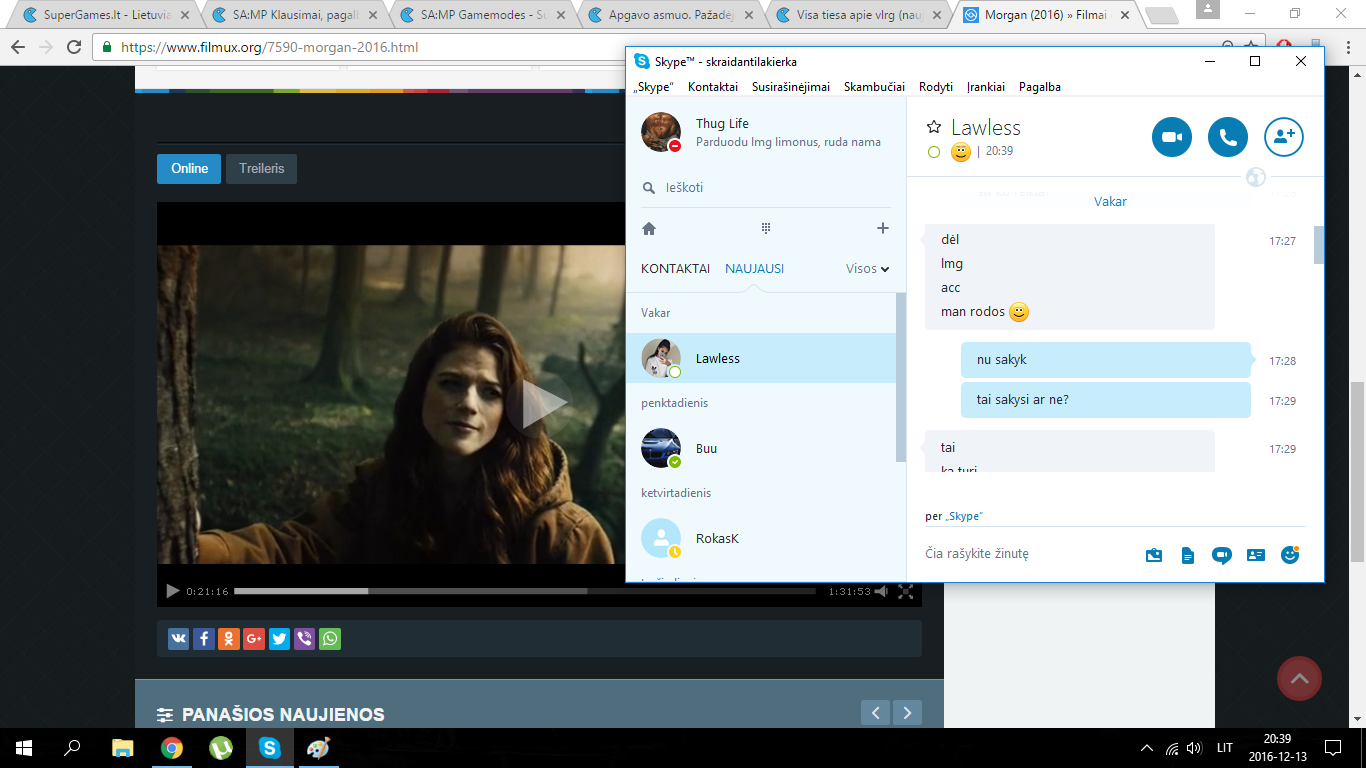Open uTorrent from the taskbar

pyautogui.click(x=220, y=748)
